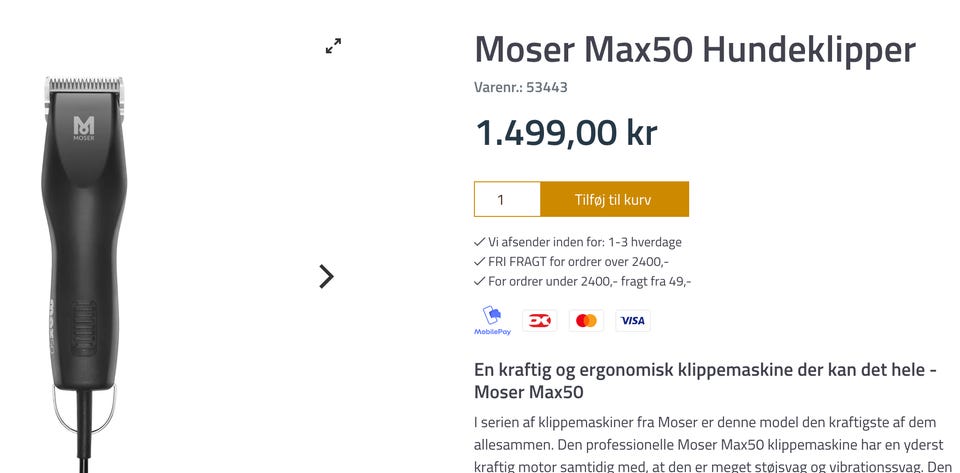Click the Mastercard payment icon
The image size is (960, 473).
coord(586,320)
